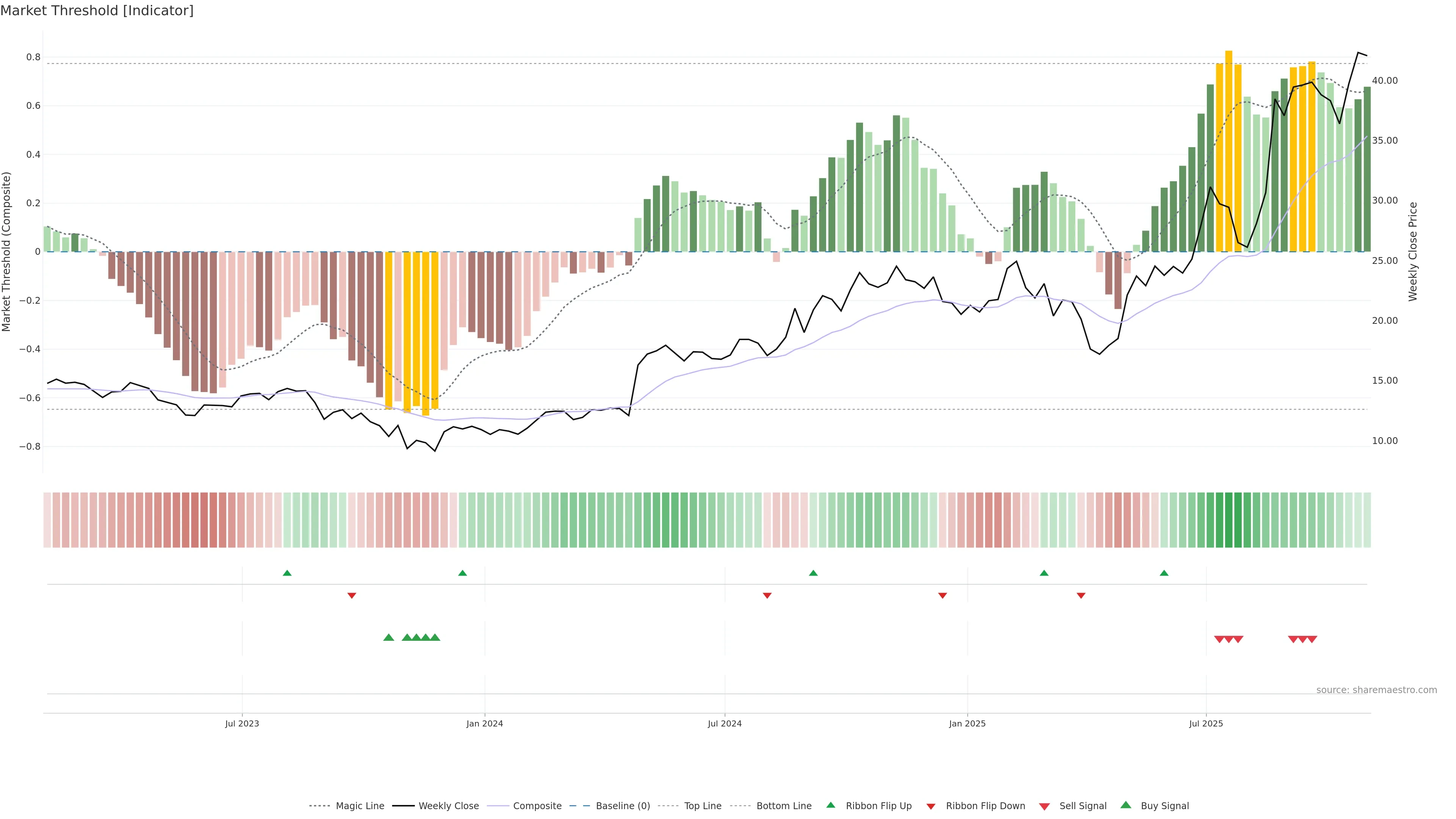The image size is (1456, 819).
Task: Click the Ribbon Flip Up legend triangle
Action: (831, 805)
